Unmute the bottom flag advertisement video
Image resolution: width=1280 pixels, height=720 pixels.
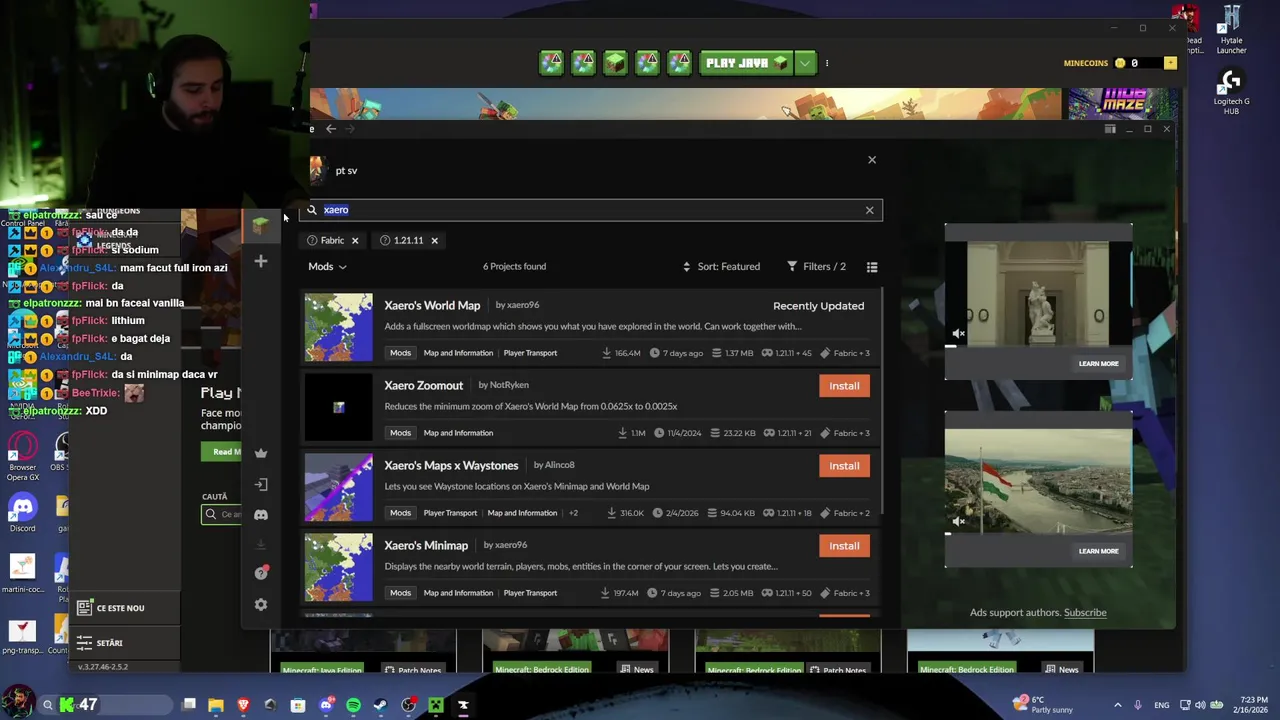pos(958,521)
